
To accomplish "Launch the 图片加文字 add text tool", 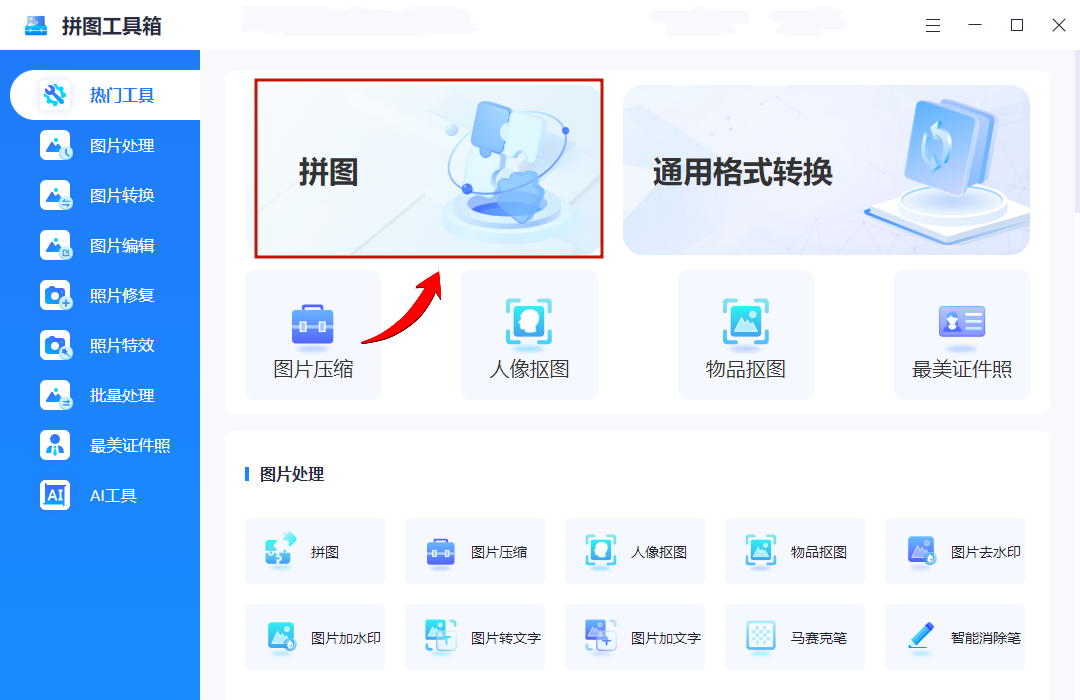I will point(635,637).
